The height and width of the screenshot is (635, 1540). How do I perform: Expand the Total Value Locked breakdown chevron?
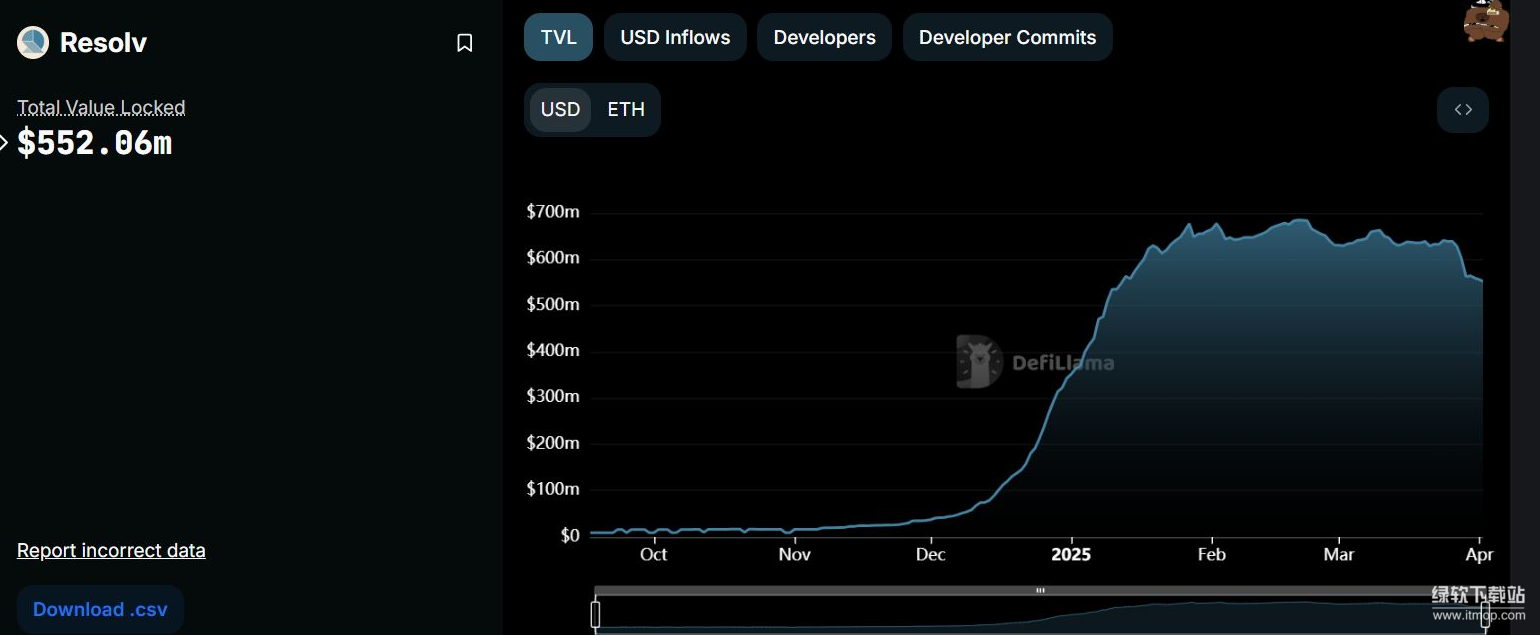(4, 143)
